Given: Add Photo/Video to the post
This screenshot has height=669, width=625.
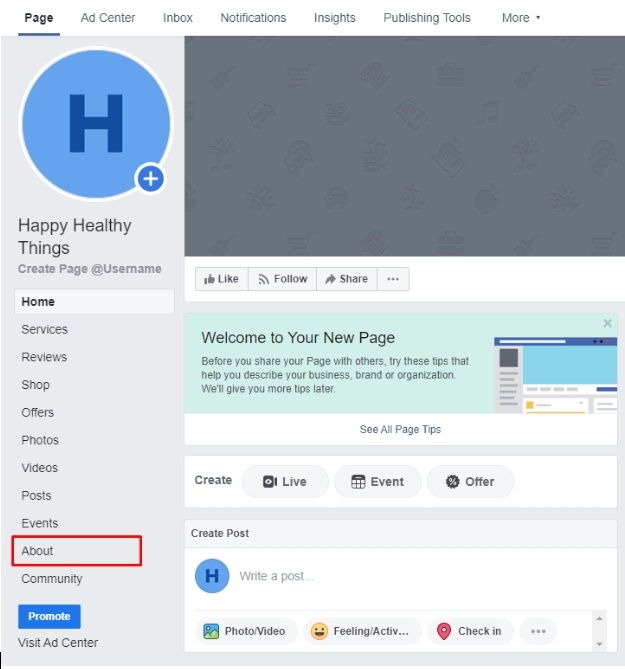Looking at the screenshot, I should click(x=246, y=631).
